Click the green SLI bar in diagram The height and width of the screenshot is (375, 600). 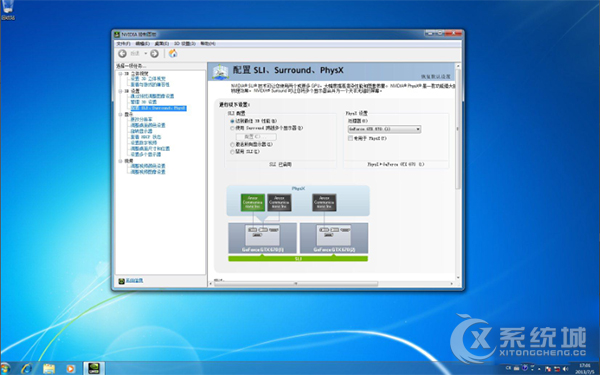coord(298,259)
